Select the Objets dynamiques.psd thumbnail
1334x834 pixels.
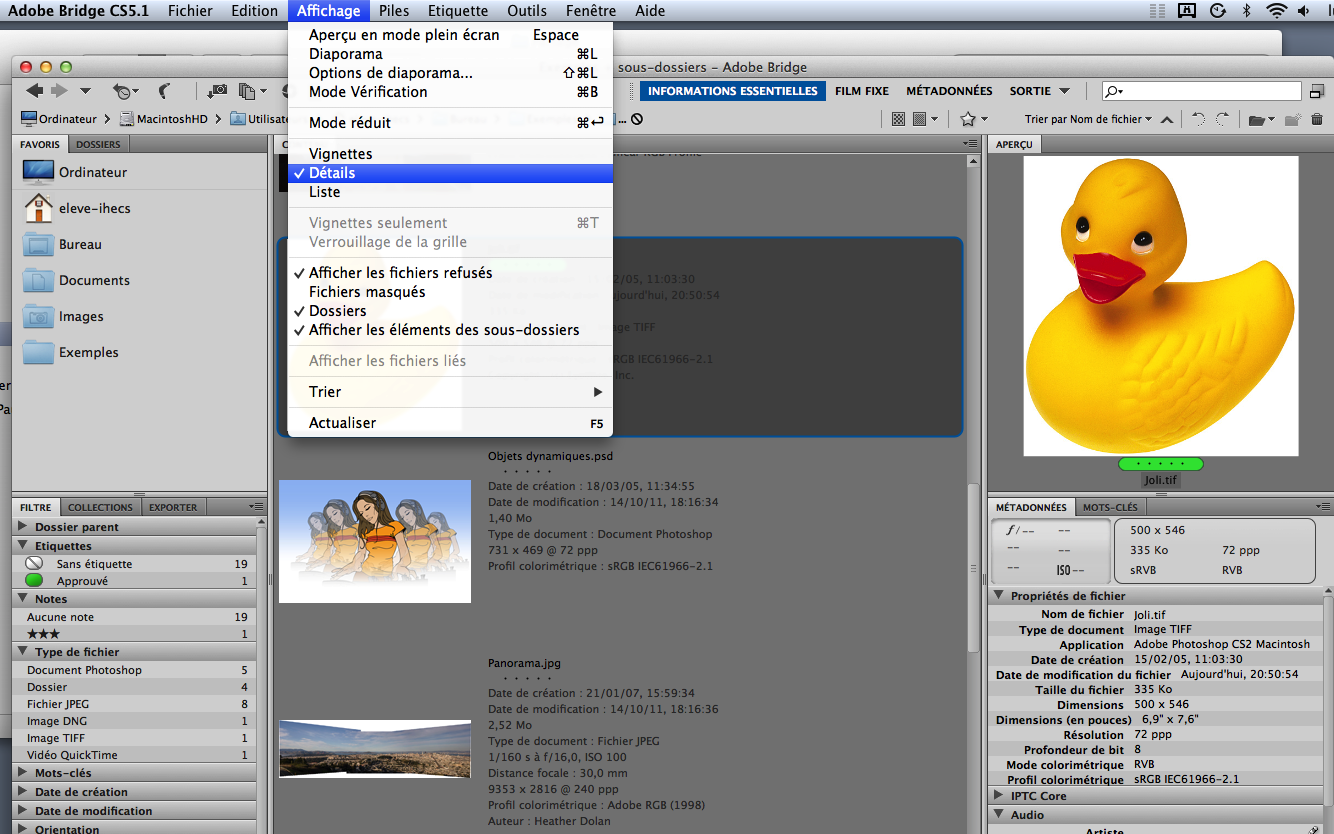point(375,541)
